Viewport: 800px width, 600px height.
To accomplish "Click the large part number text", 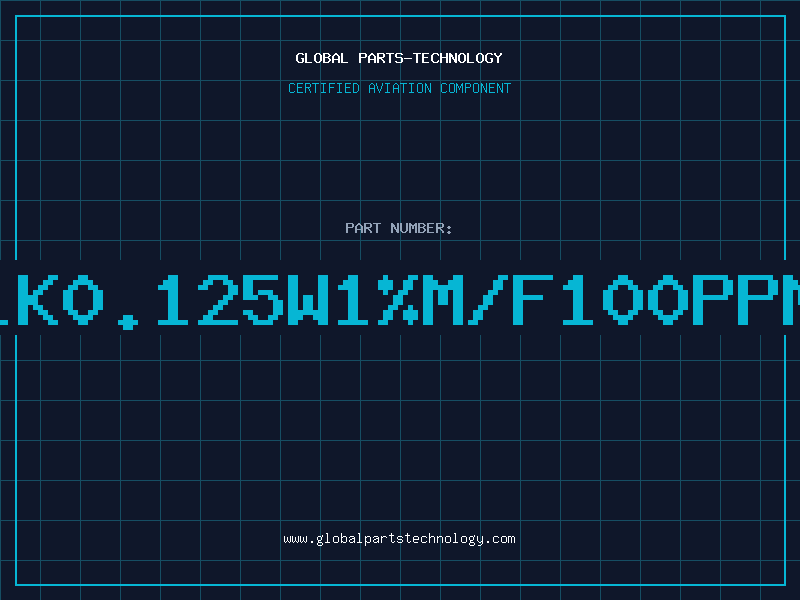I will pos(400,301).
